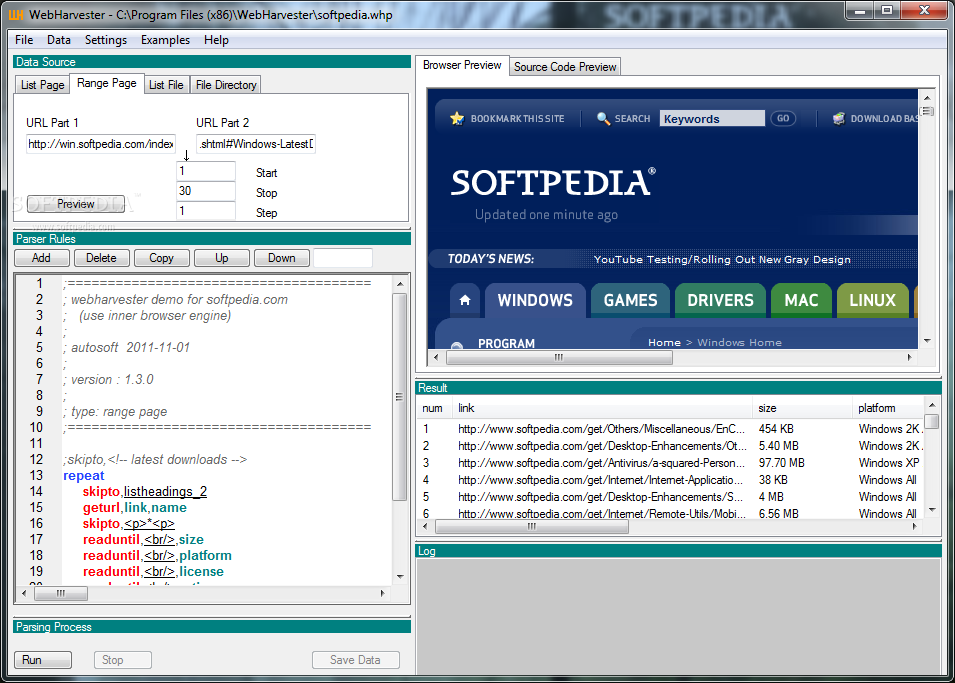Screen dimensions: 955x683
Task: Focus the Stop value field
Action: click(206, 191)
